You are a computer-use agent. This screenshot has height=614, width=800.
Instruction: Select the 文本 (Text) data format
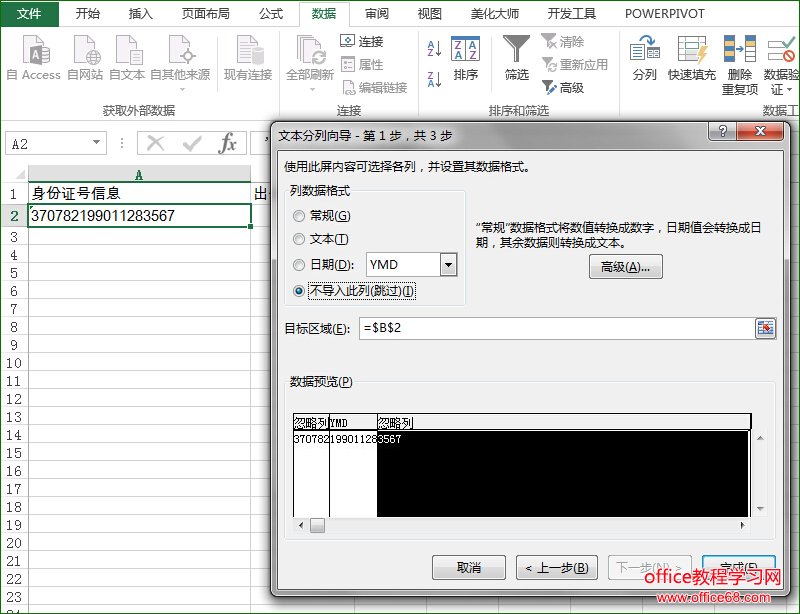tap(300, 240)
